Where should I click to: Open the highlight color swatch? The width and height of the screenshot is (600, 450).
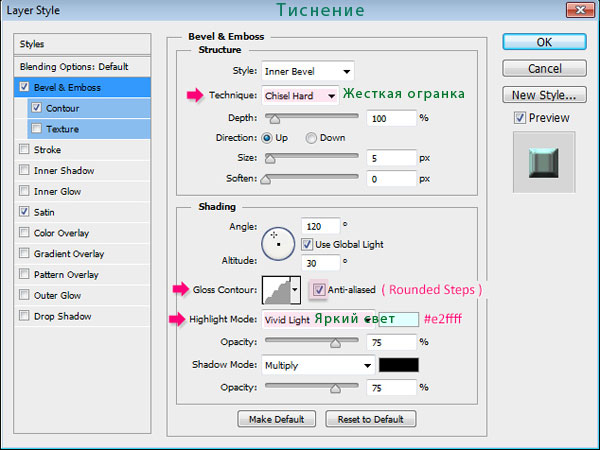point(399,320)
